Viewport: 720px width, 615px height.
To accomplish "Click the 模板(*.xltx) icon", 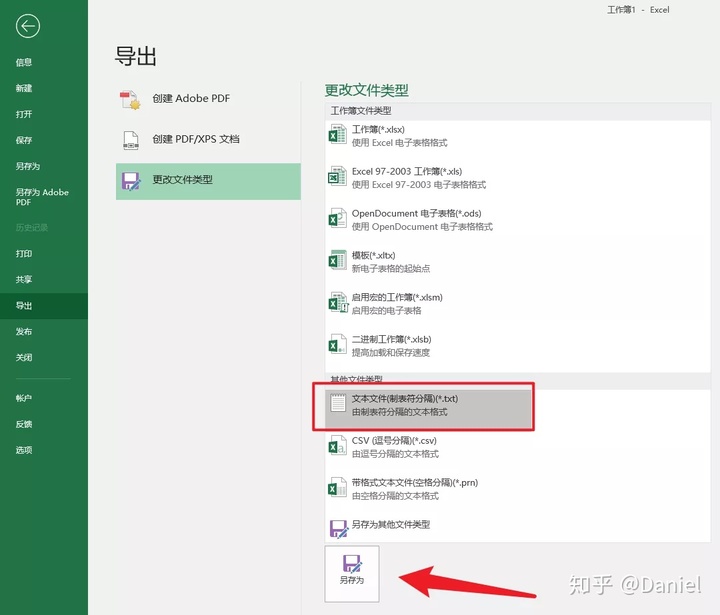I will 338,260.
